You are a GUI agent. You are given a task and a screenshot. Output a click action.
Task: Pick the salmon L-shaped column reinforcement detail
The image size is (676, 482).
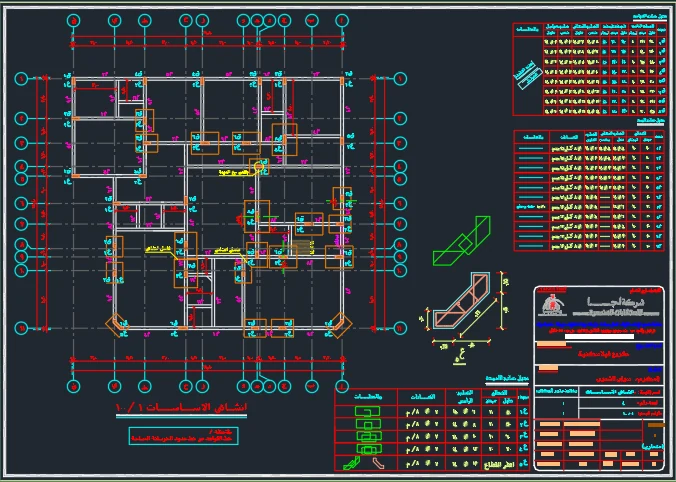coord(462,301)
